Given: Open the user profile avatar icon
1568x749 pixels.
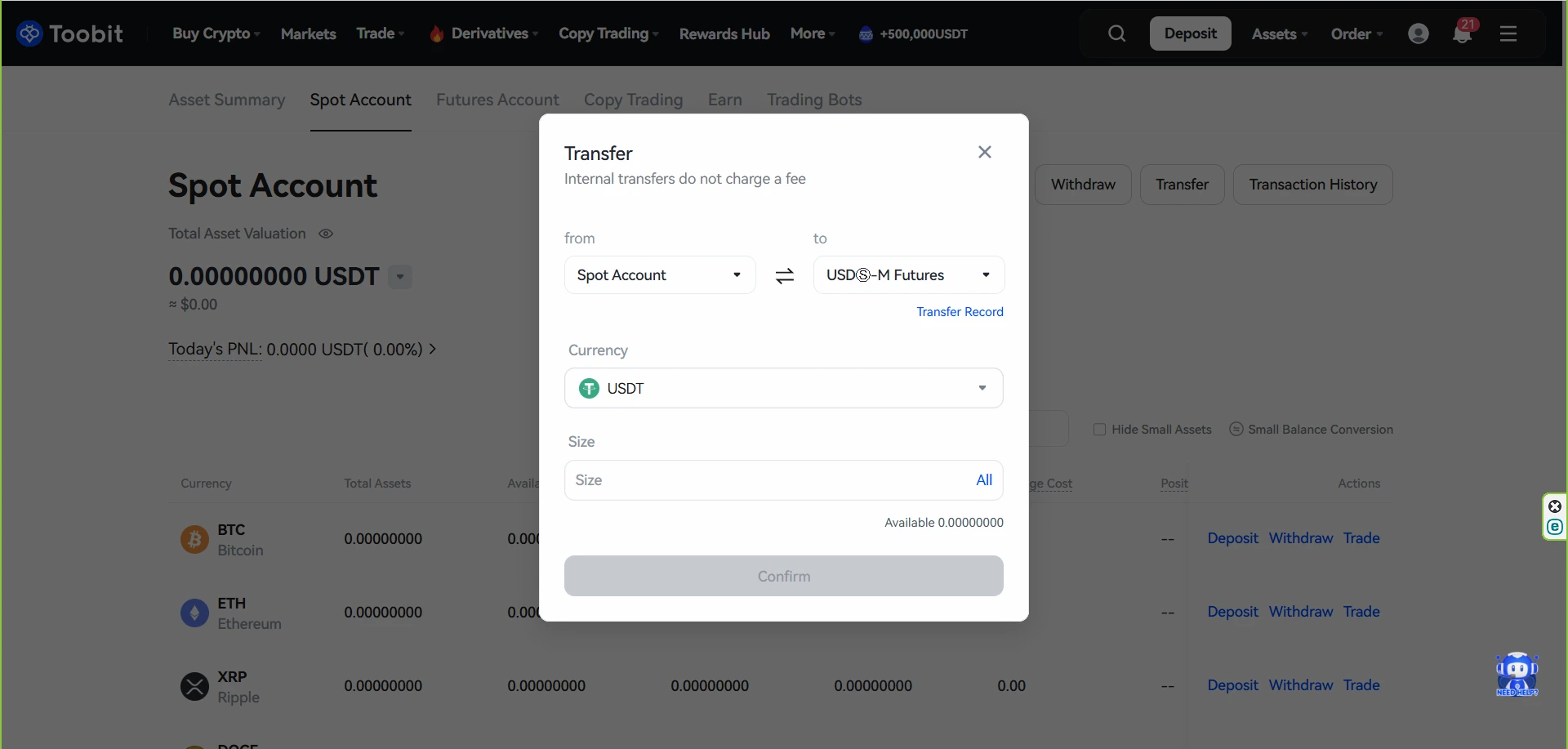Looking at the screenshot, I should tap(1419, 33).
